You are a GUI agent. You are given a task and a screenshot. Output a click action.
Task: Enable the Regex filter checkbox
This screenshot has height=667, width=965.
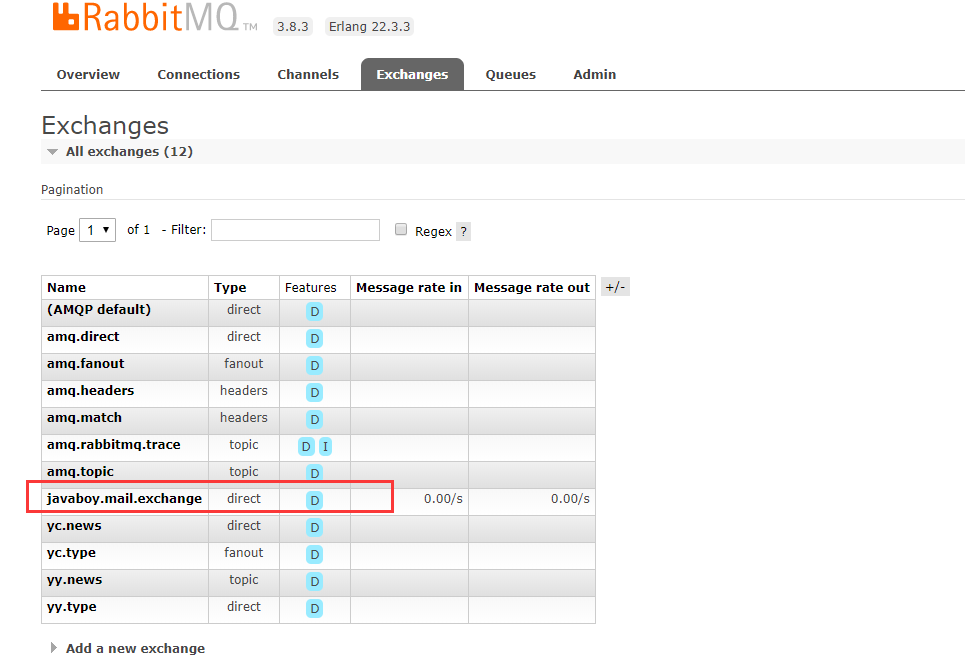point(401,230)
